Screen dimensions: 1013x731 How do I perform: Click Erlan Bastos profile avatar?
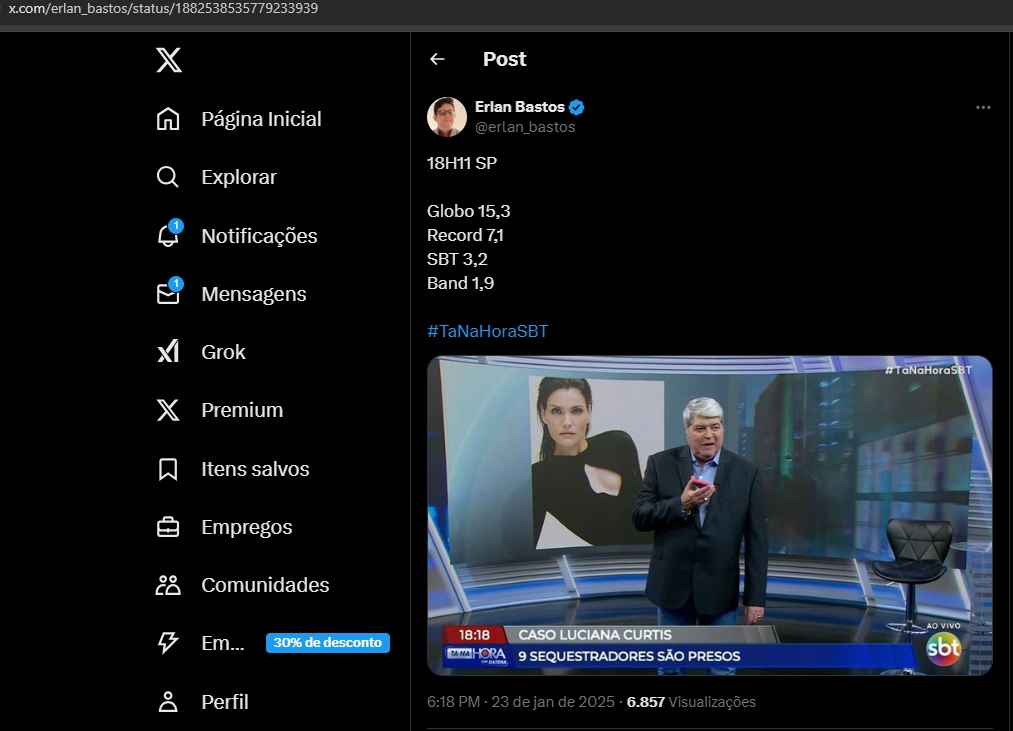pyautogui.click(x=447, y=117)
